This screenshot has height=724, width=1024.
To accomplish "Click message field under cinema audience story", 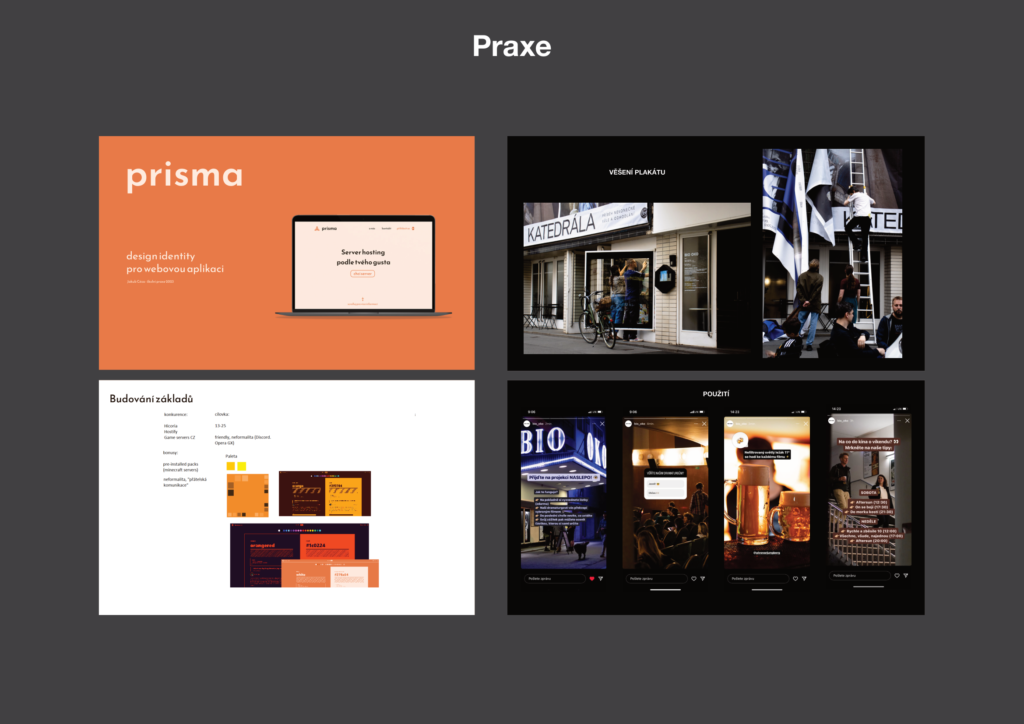I will (656, 578).
